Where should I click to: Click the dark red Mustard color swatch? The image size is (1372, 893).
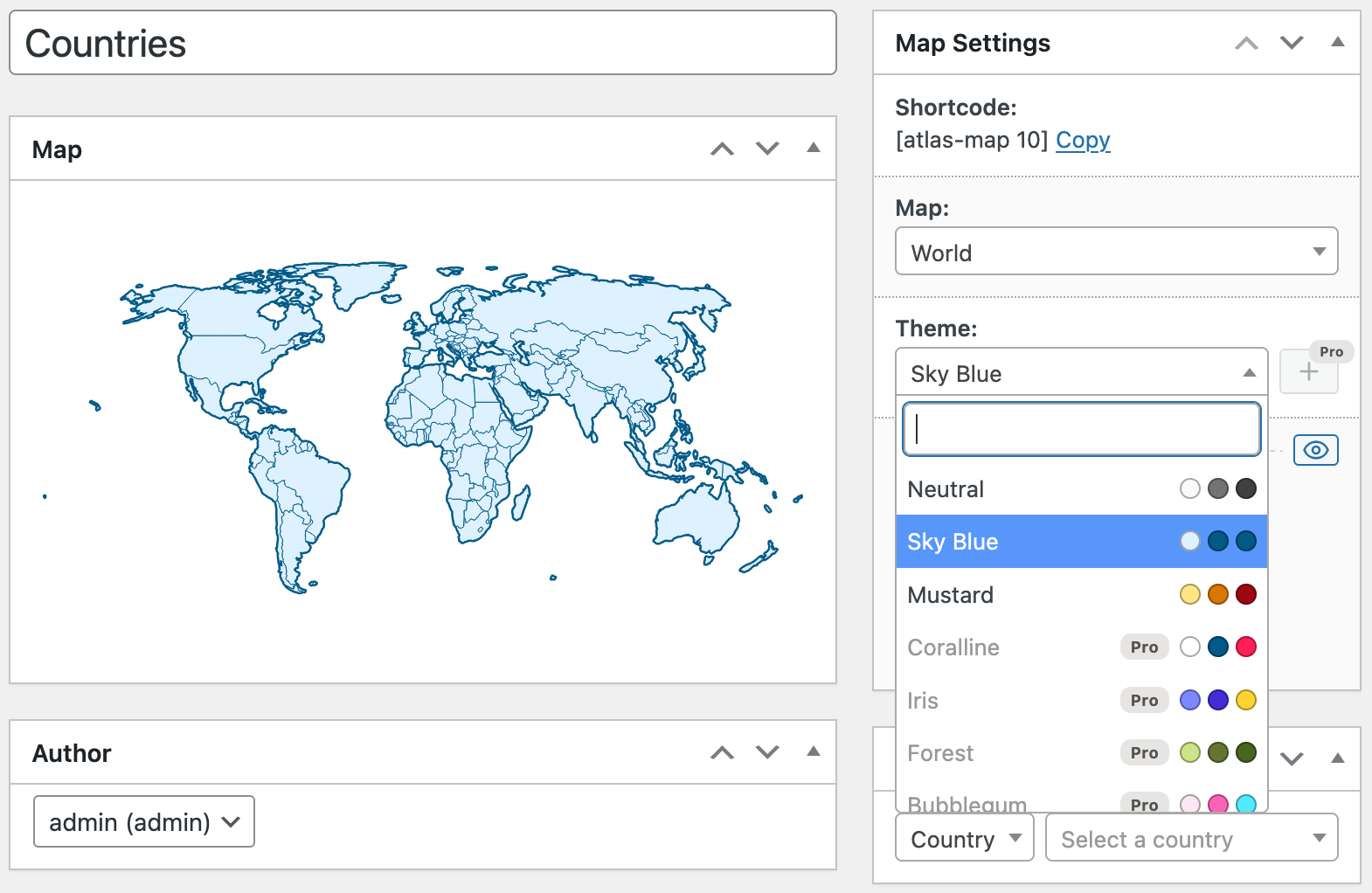[x=1246, y=595]
